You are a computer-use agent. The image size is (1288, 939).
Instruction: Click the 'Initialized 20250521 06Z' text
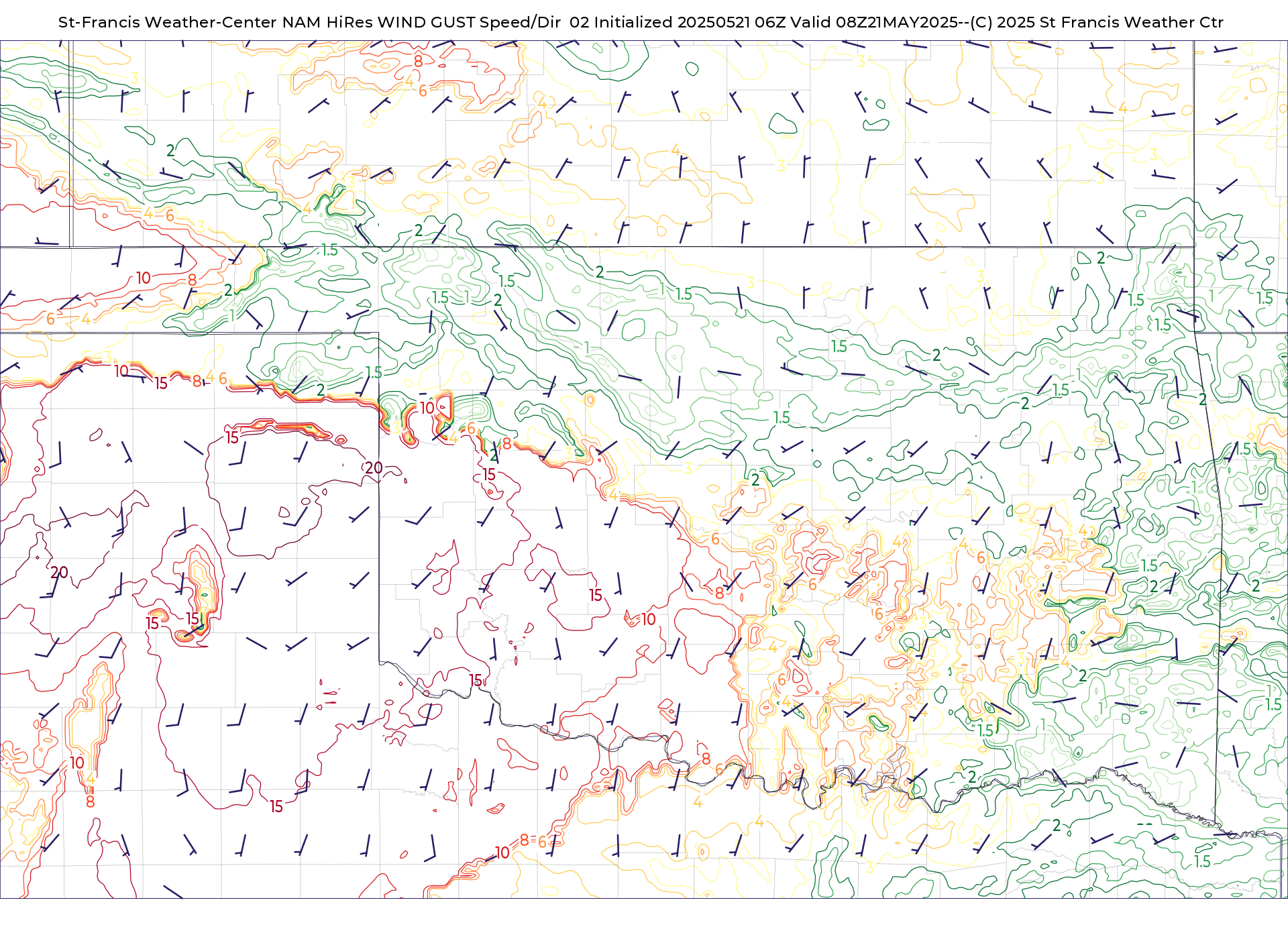point(690,22)
